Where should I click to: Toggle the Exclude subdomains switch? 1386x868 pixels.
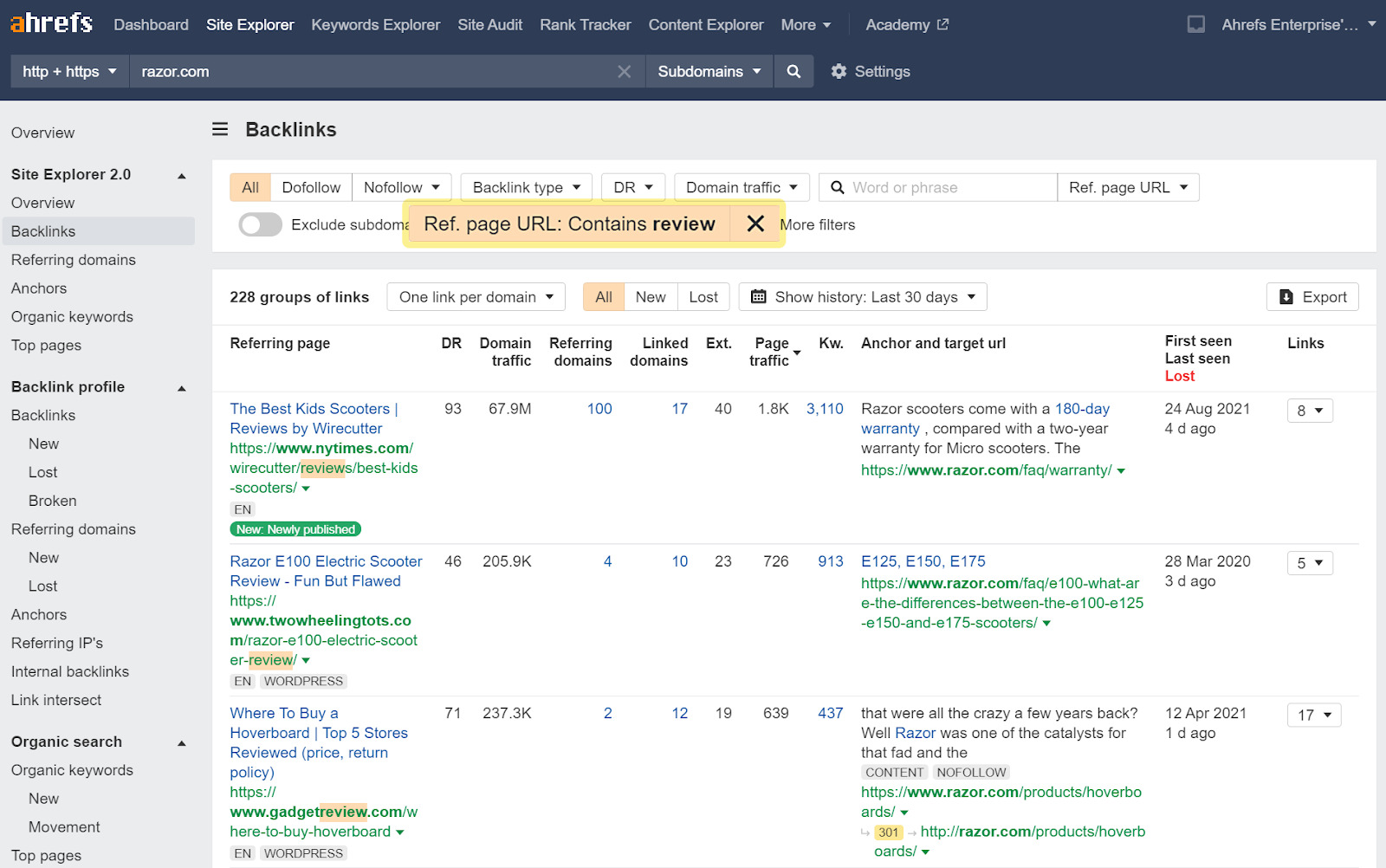click(x=260, y=225)
